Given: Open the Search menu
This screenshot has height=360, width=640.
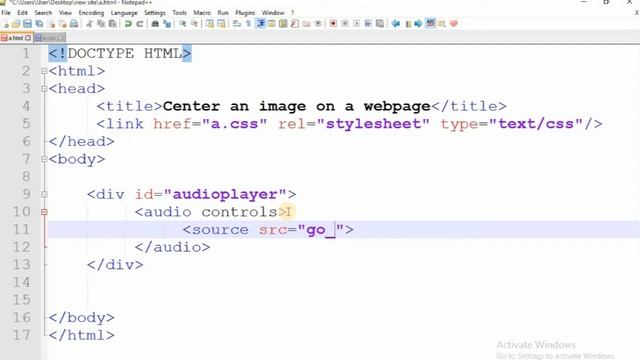Looking at the screenshot, I should click(43, 13).
